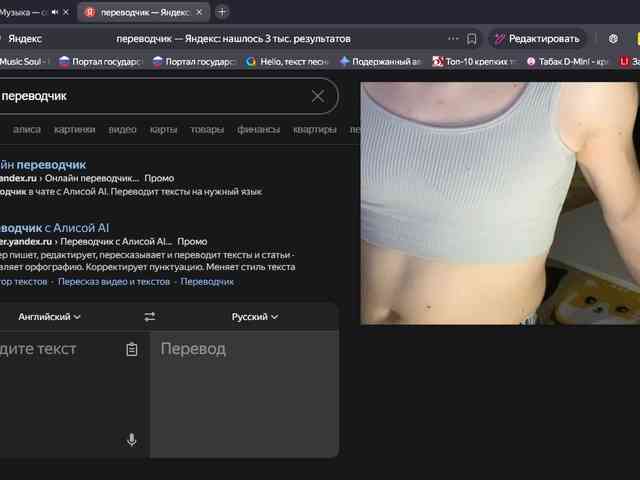Image resolution: width=640 pixels, height=480 pixels.
Task: Open the финансы search category
Action: coord(258,129)
